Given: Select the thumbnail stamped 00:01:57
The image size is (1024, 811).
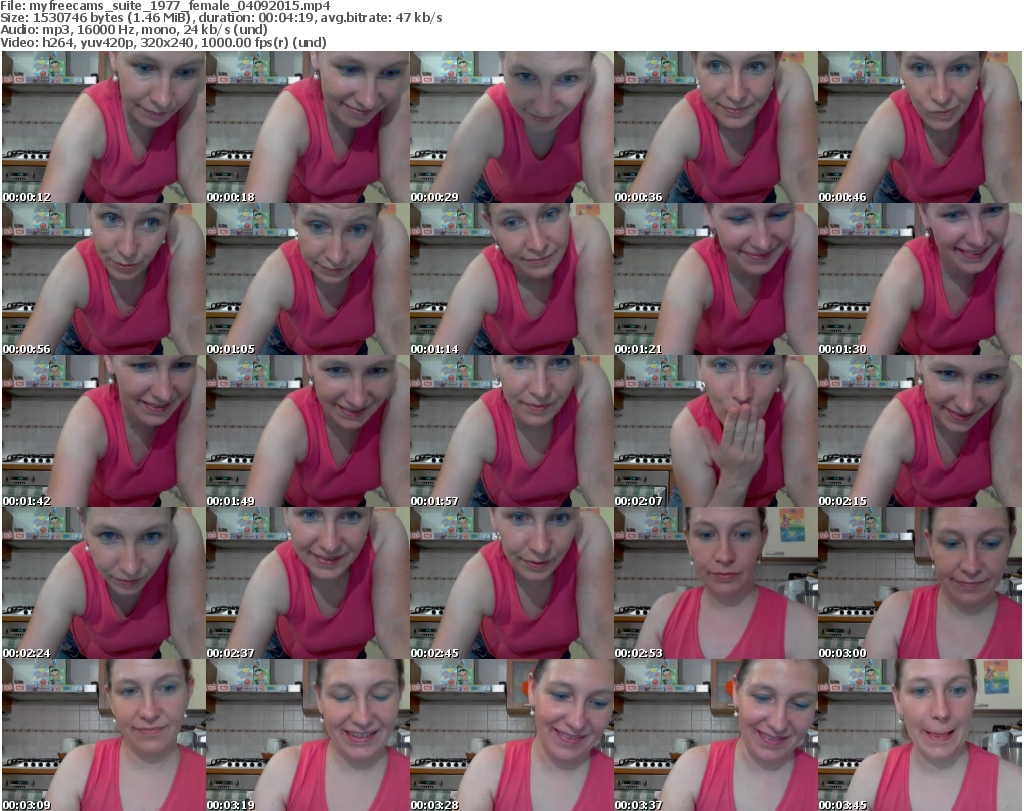Looking at the screenshot, I should pos(511,432).
